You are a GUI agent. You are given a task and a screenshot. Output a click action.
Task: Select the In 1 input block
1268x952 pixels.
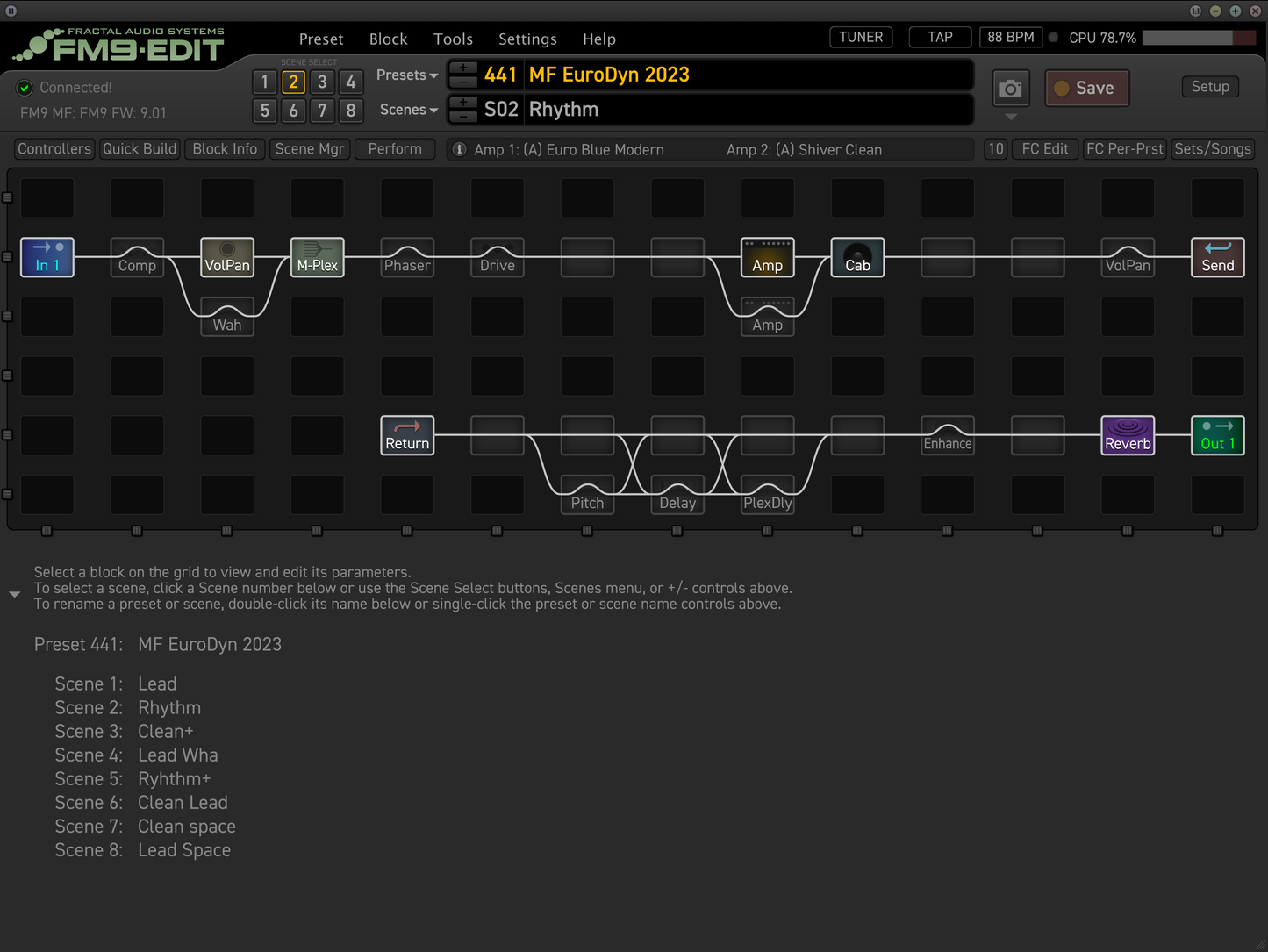pyautogui.click(x=47, y=257)
